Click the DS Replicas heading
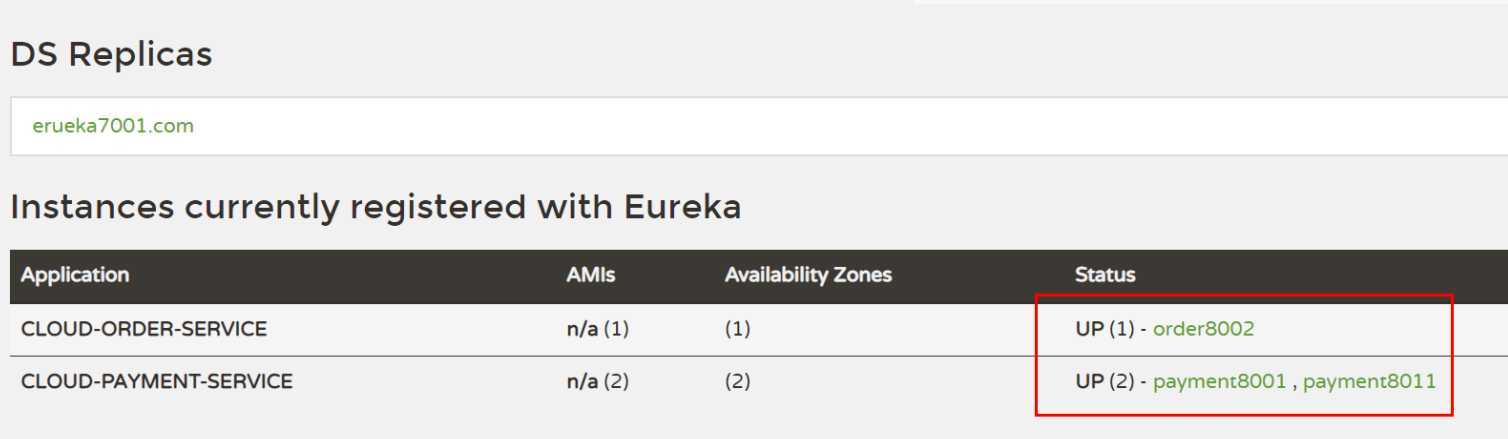1508x439 pixels. point(111,54)
